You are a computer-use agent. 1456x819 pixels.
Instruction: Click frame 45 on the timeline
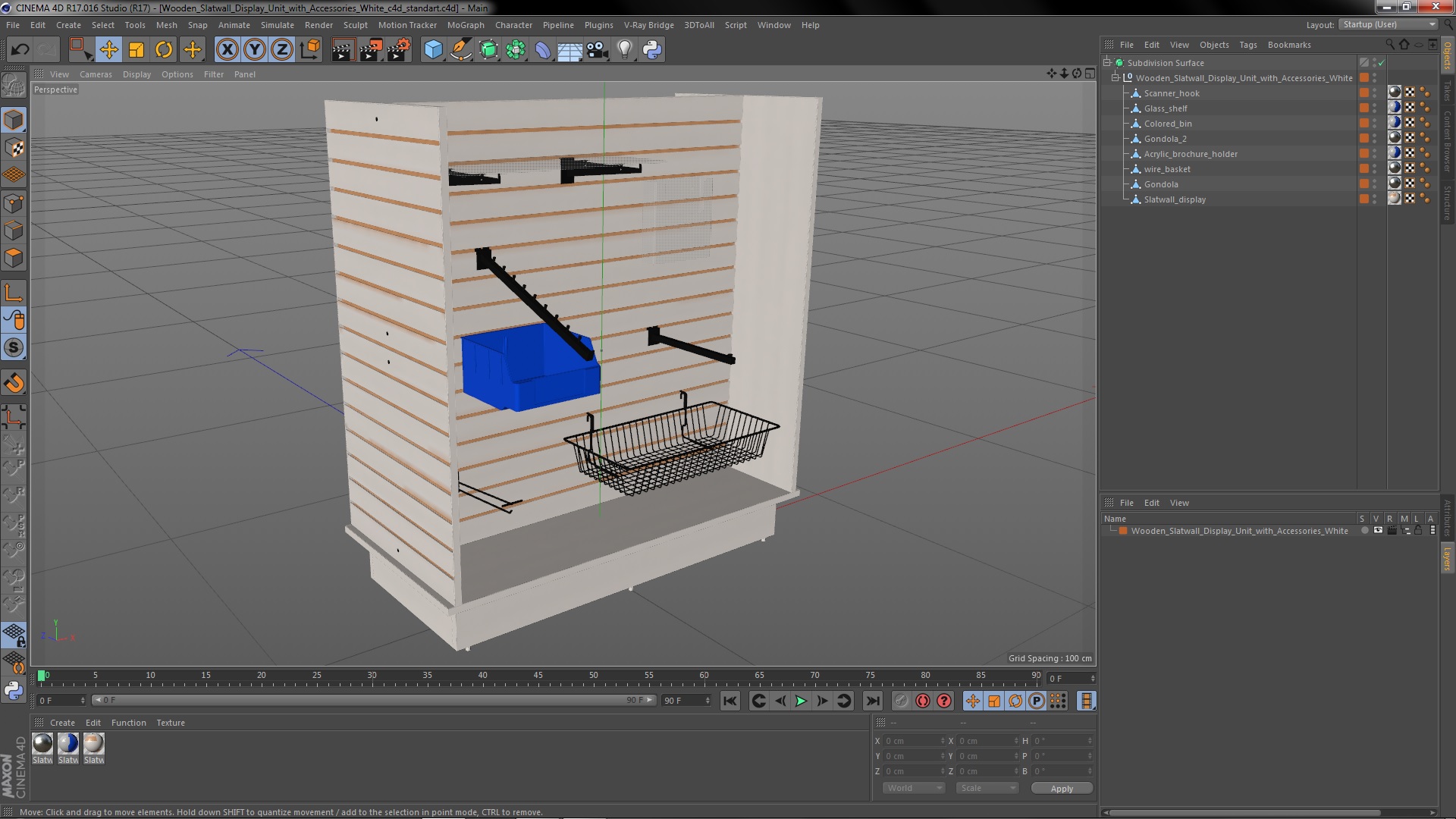pyautogui.click(x=538, y=676)
